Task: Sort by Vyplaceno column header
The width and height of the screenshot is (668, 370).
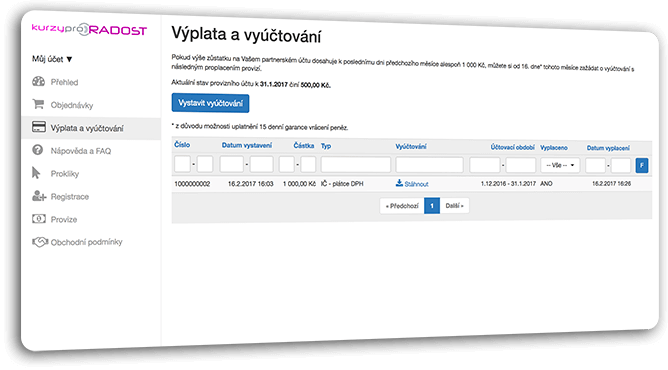Action: pyautogui.click(x=554, y=148)
